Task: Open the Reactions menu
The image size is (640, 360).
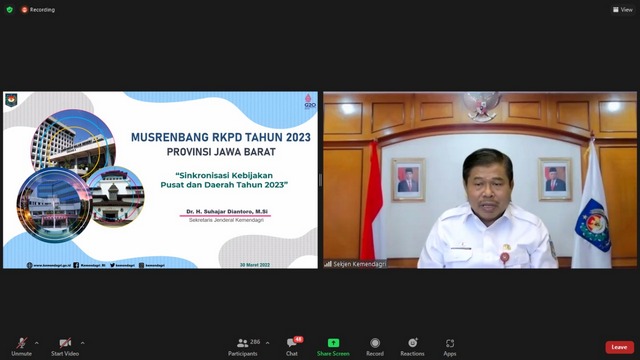Action: click(412, 347)
